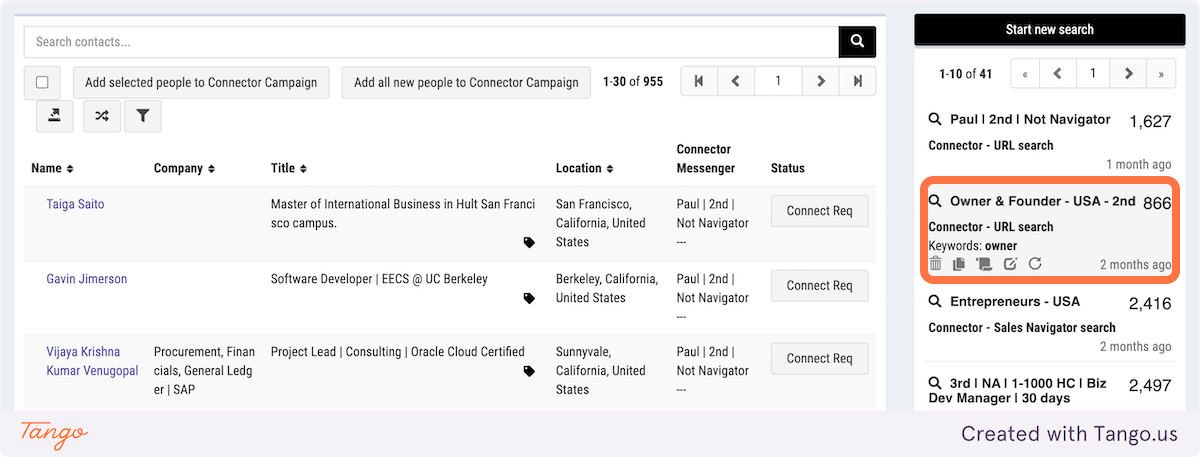The height and width of the screenshot is (457, 1200).
Task: Go to last page of contacts
Action: coord(857,82)
